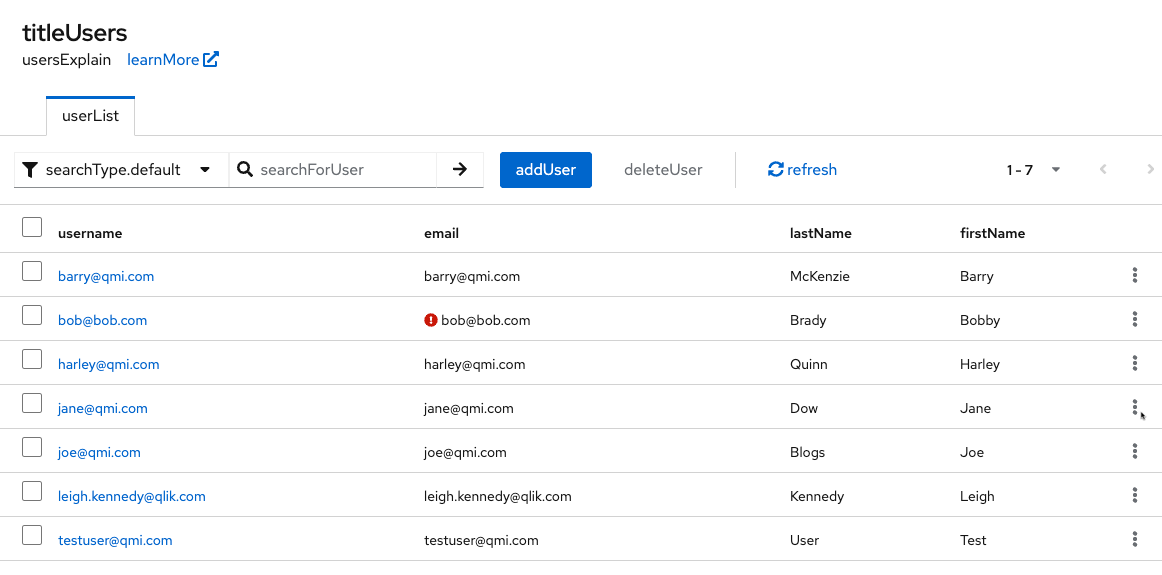Click the usersExplain description text
Screen dimensions: 1162x575
pyautogui.click(x=67, y=60)
